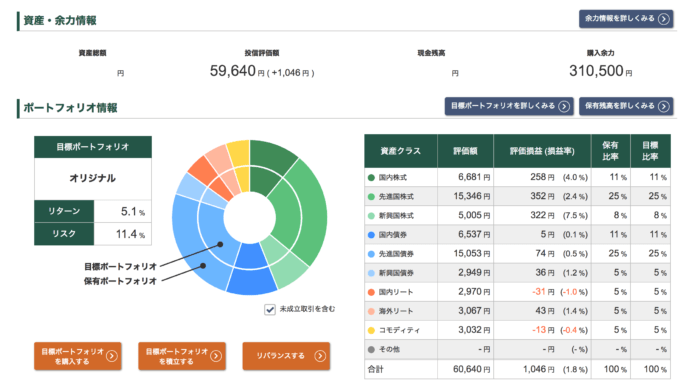Viewport: 680px width, 389px height.
Task: Uncheck 未成立取引を含む checkbox
Action: pyautogui.click(x=270, y=310)
